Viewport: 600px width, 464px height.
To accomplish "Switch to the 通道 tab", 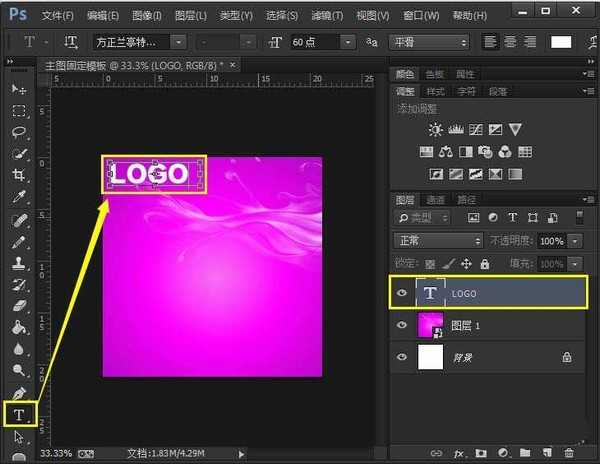I will pyautogui.click(x=437, y=199).
